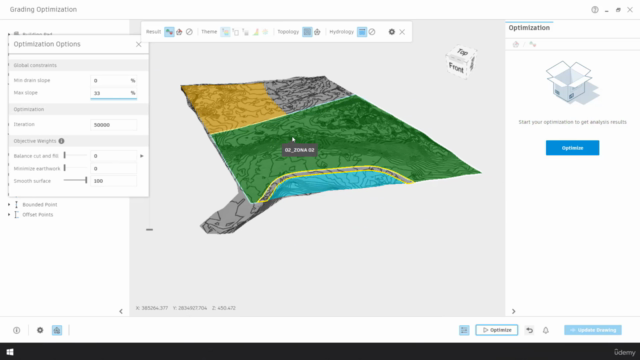This screenshot has width=640, height=360.
Task: Click the undo arrow icon
Action: (529, 330)
